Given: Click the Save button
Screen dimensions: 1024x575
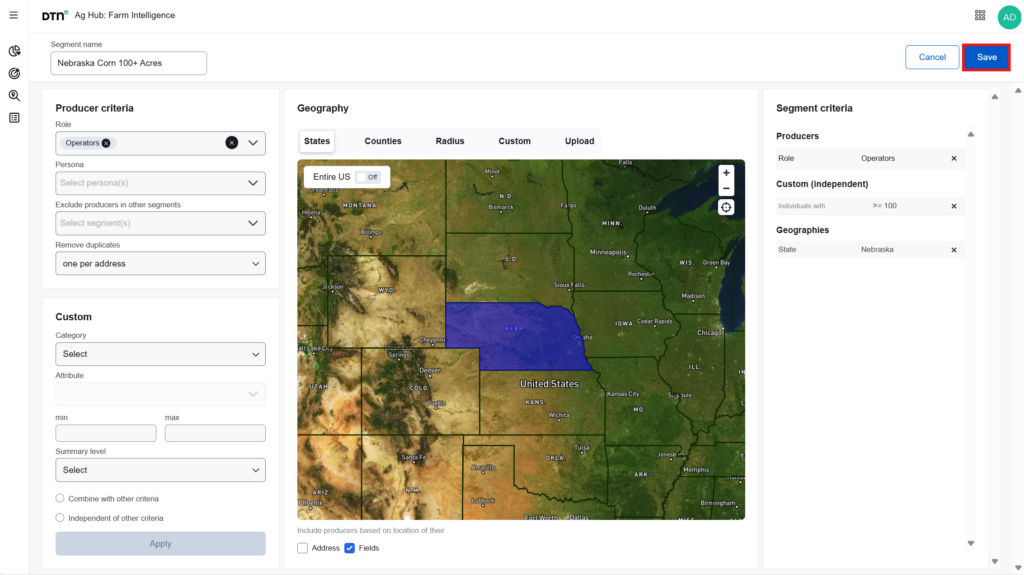Looking at the screenshot, I should pos(986,57).
